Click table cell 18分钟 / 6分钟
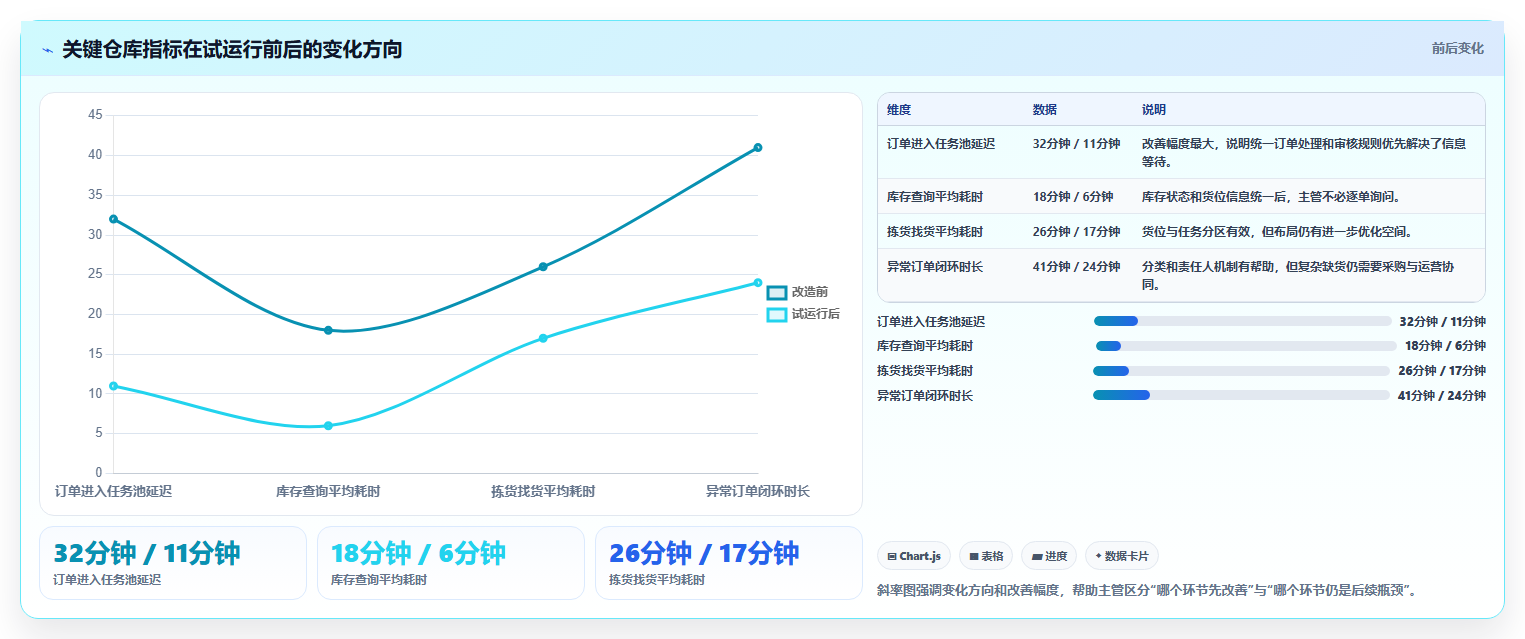Image resolution: width=1525 pixels, height=639 pixels. [x=1073, y=197]
